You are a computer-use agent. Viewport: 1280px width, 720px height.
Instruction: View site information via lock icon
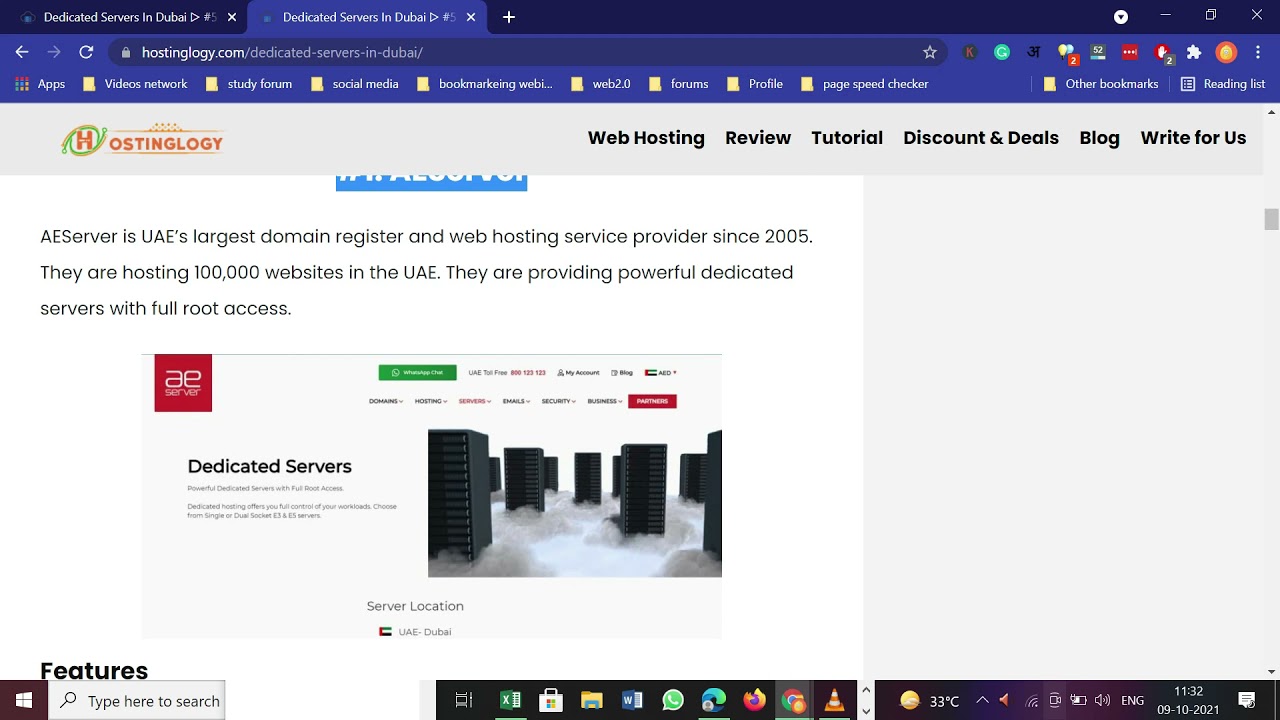(x=125, y=52)
